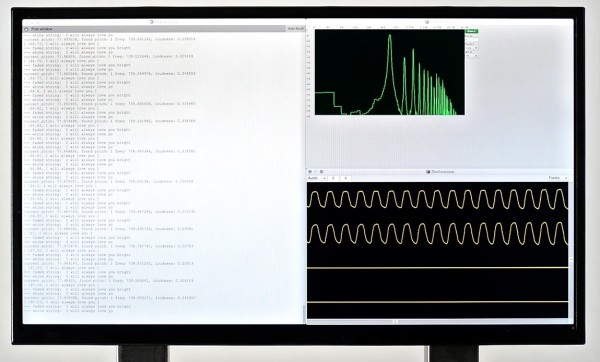600x362 pixels.
Task: Click the Post window vertical scrollbar
Action: [304, 178]
